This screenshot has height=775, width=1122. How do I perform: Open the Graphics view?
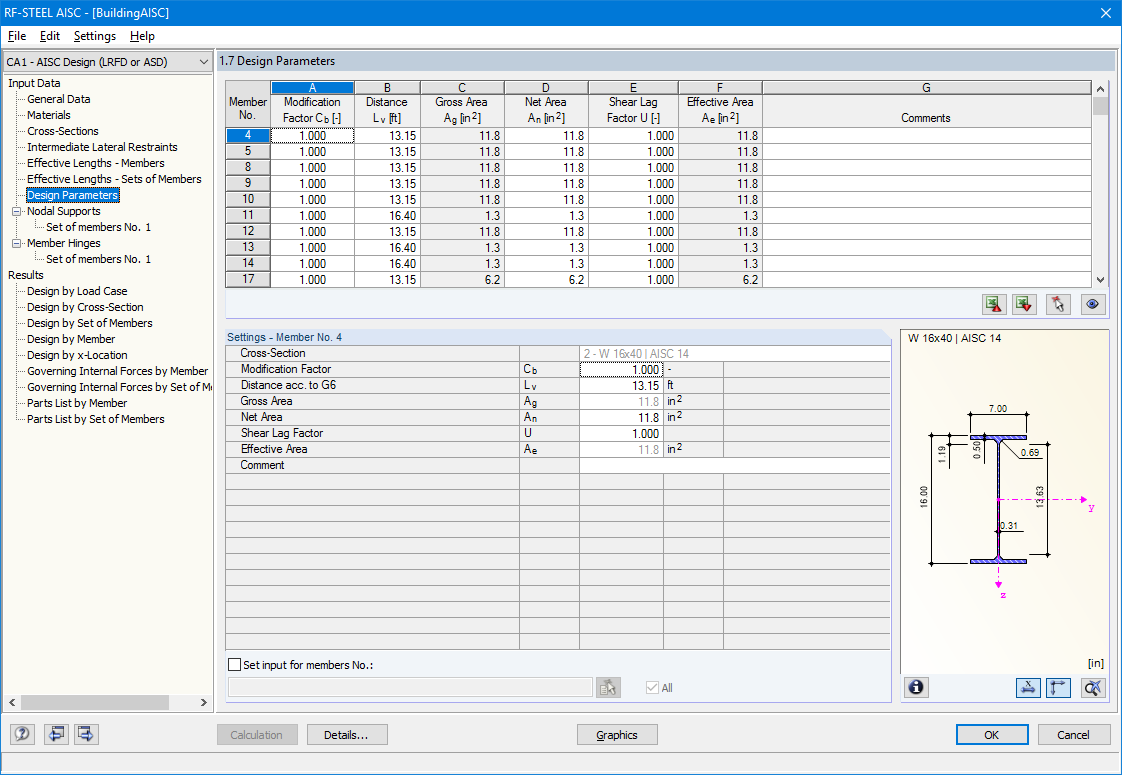(616, 734)
